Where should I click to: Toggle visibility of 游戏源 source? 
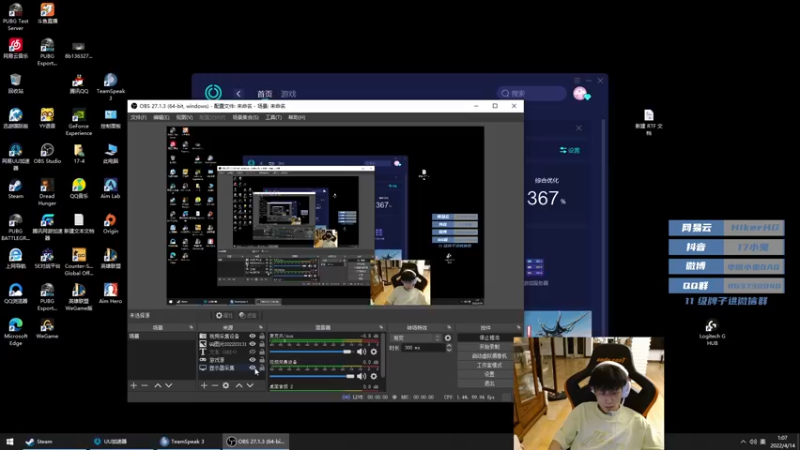252,360
